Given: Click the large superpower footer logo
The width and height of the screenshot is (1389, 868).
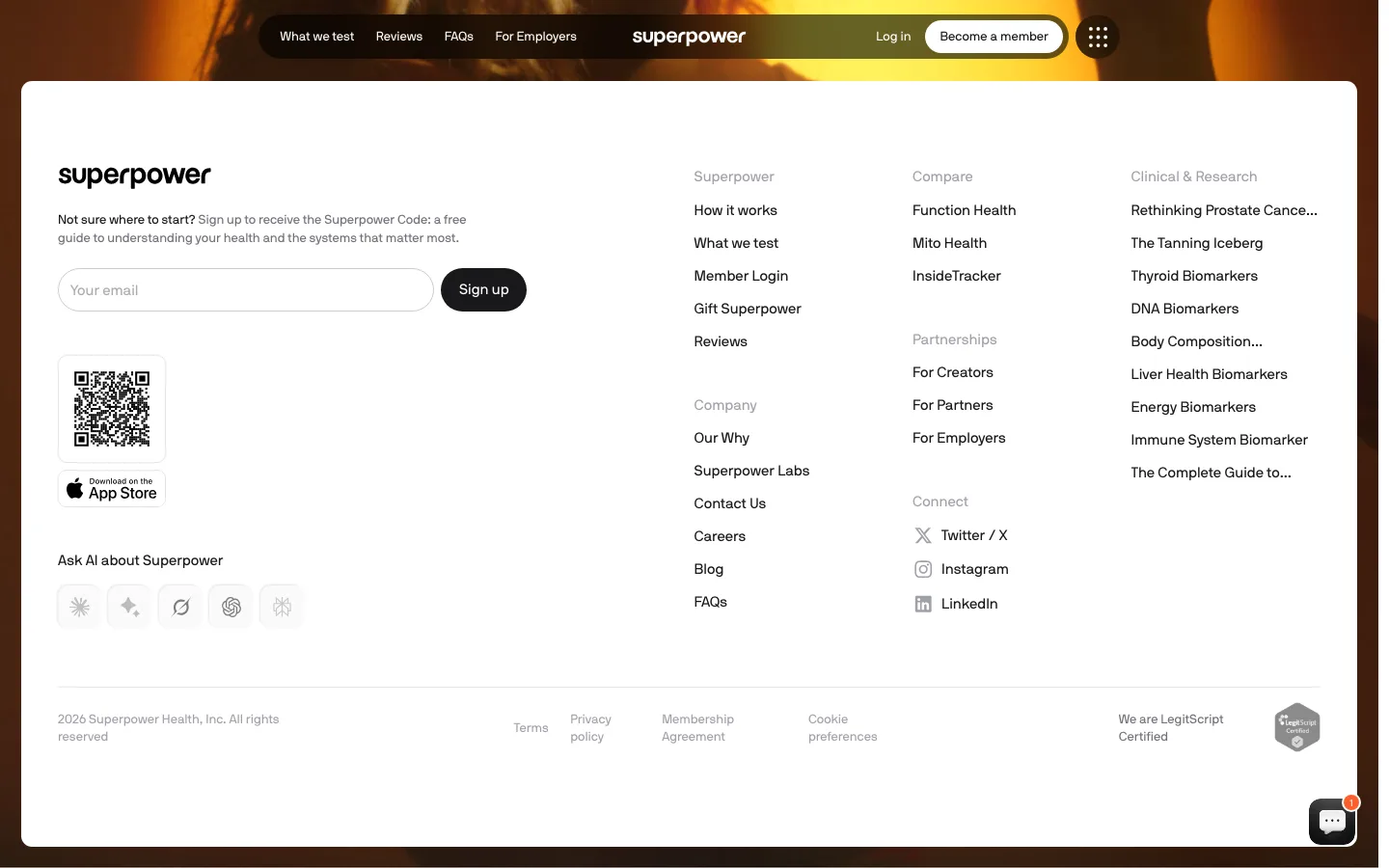Looking at the screenshot, I should (134, 176).
